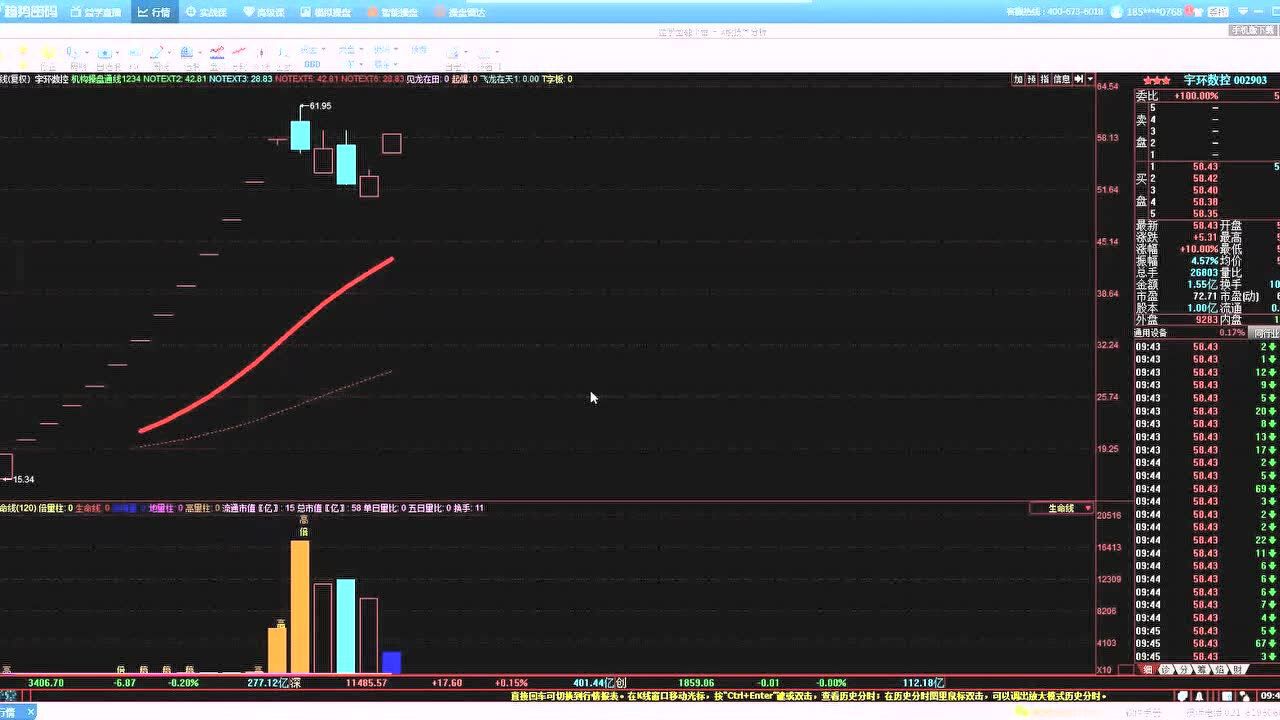Open the 智能操盘 navigation tab

pos(393,13)
